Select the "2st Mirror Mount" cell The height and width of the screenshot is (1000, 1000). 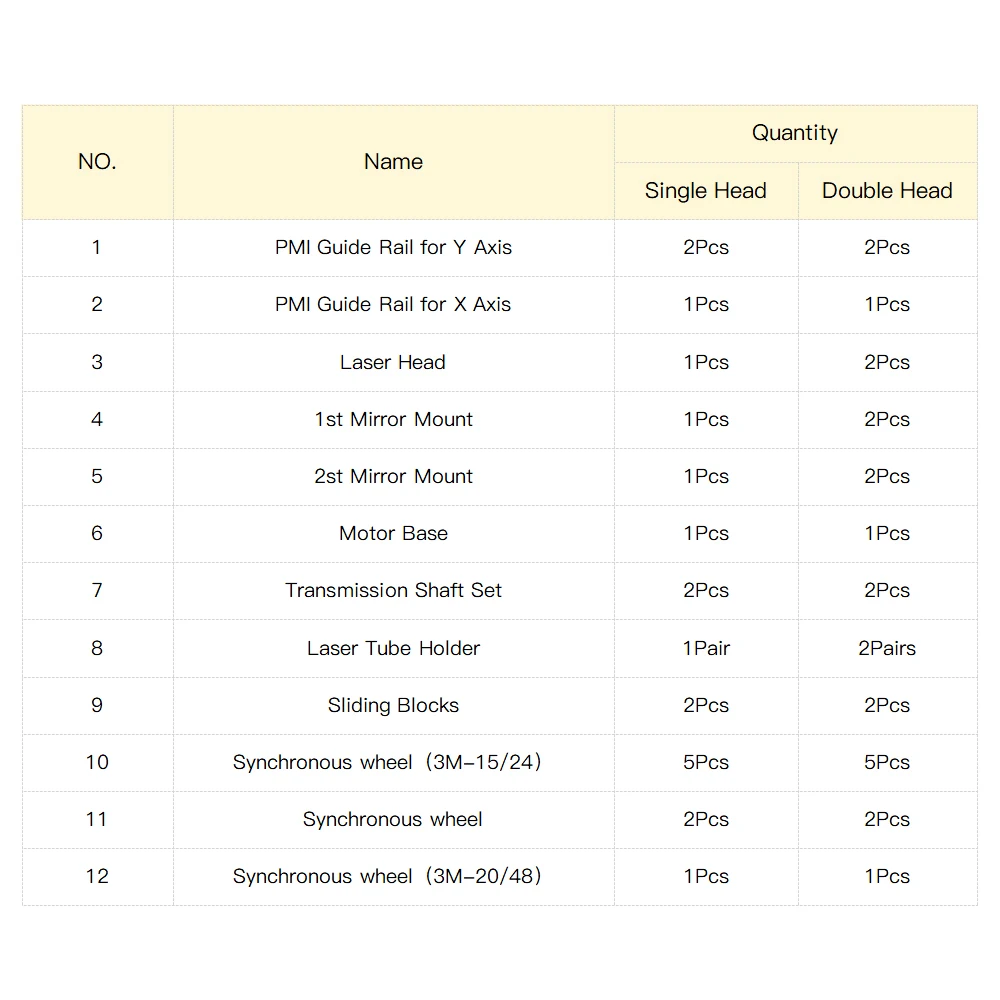click(x=393, y=476)
